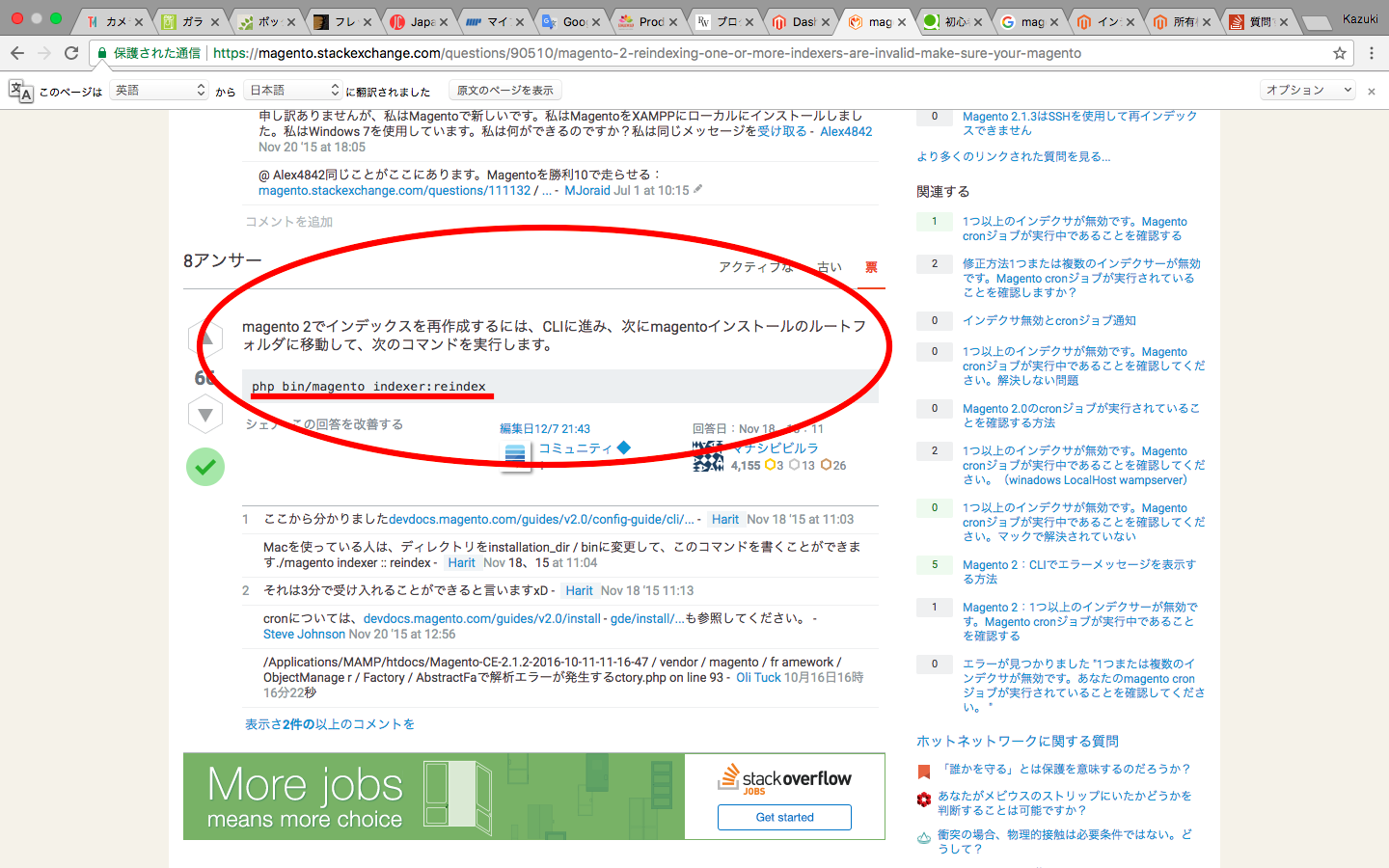Open the Stack Overflow Jobs logo in ad

coord(784,779)
